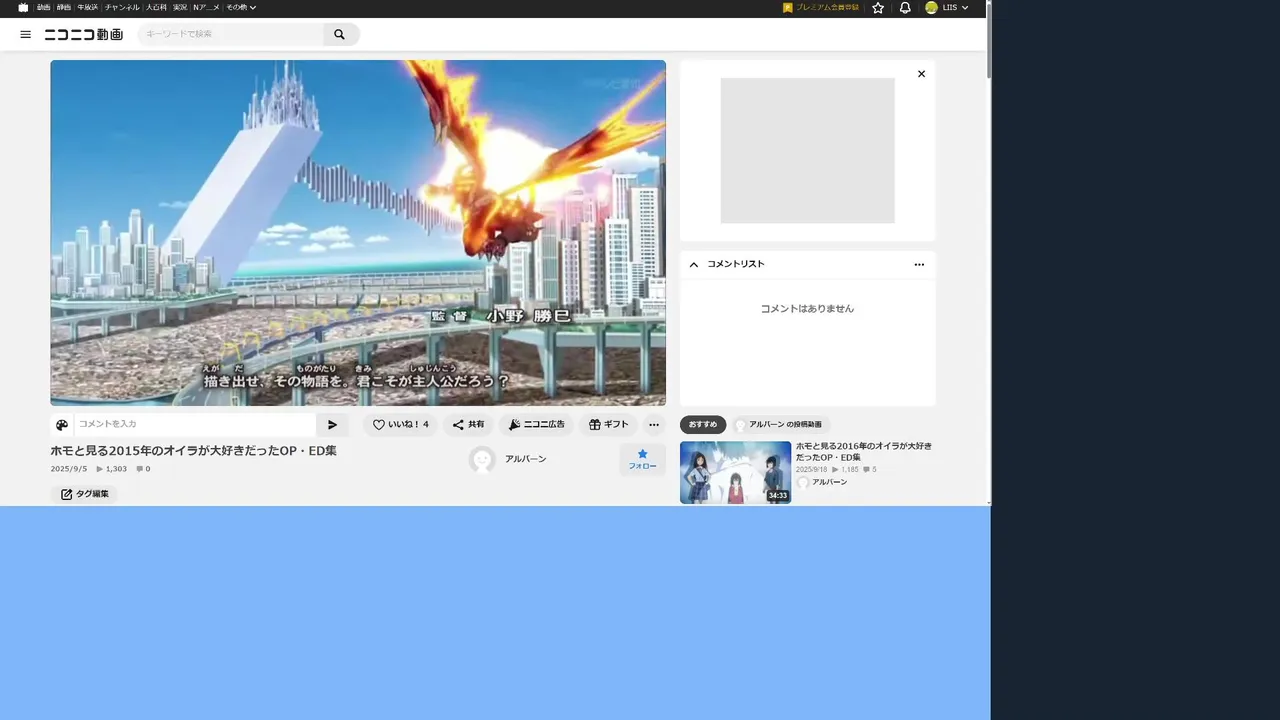
Task: Open the more options dots below video
Action: (654, 425)
